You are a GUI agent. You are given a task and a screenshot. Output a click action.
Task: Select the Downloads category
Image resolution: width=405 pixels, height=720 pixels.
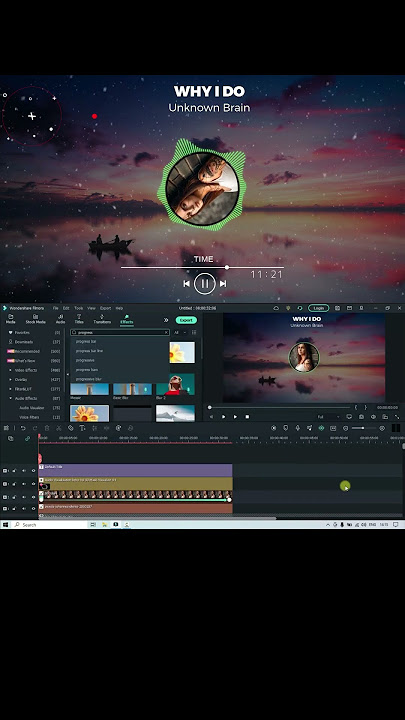click(x=23, y=342)
